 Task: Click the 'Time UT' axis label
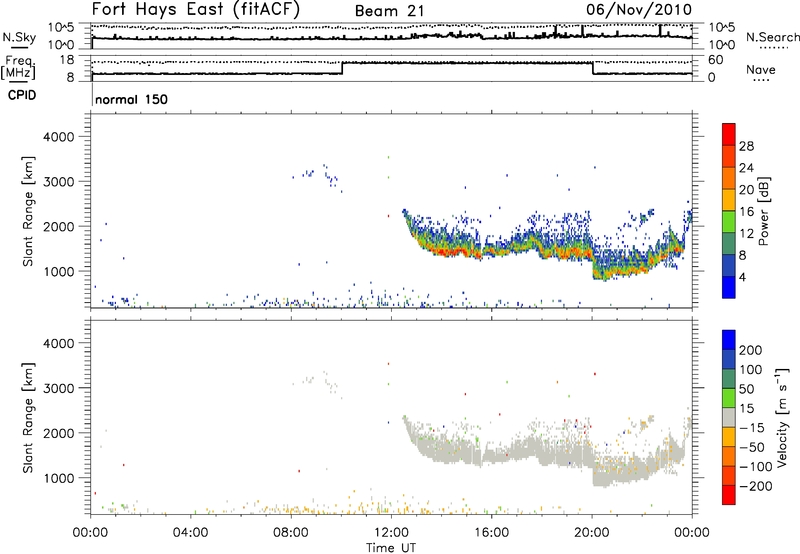[391, 548]
